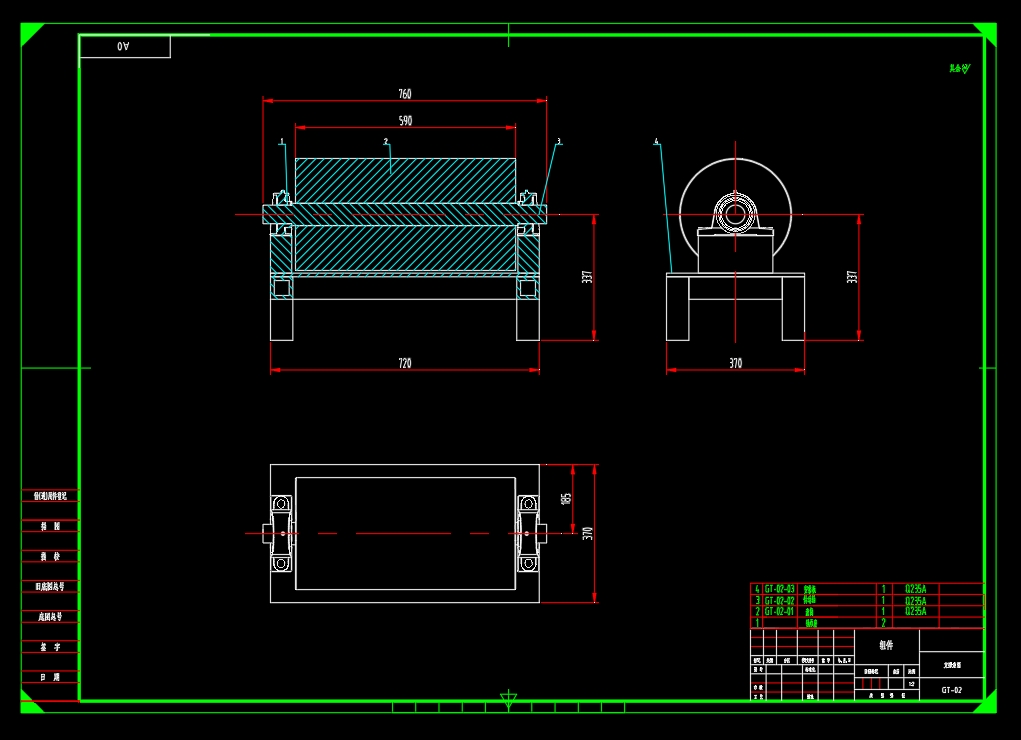Select the green surface finish note at top right
The width and height of the screenshot is (1021, 740).
[959, 68]
